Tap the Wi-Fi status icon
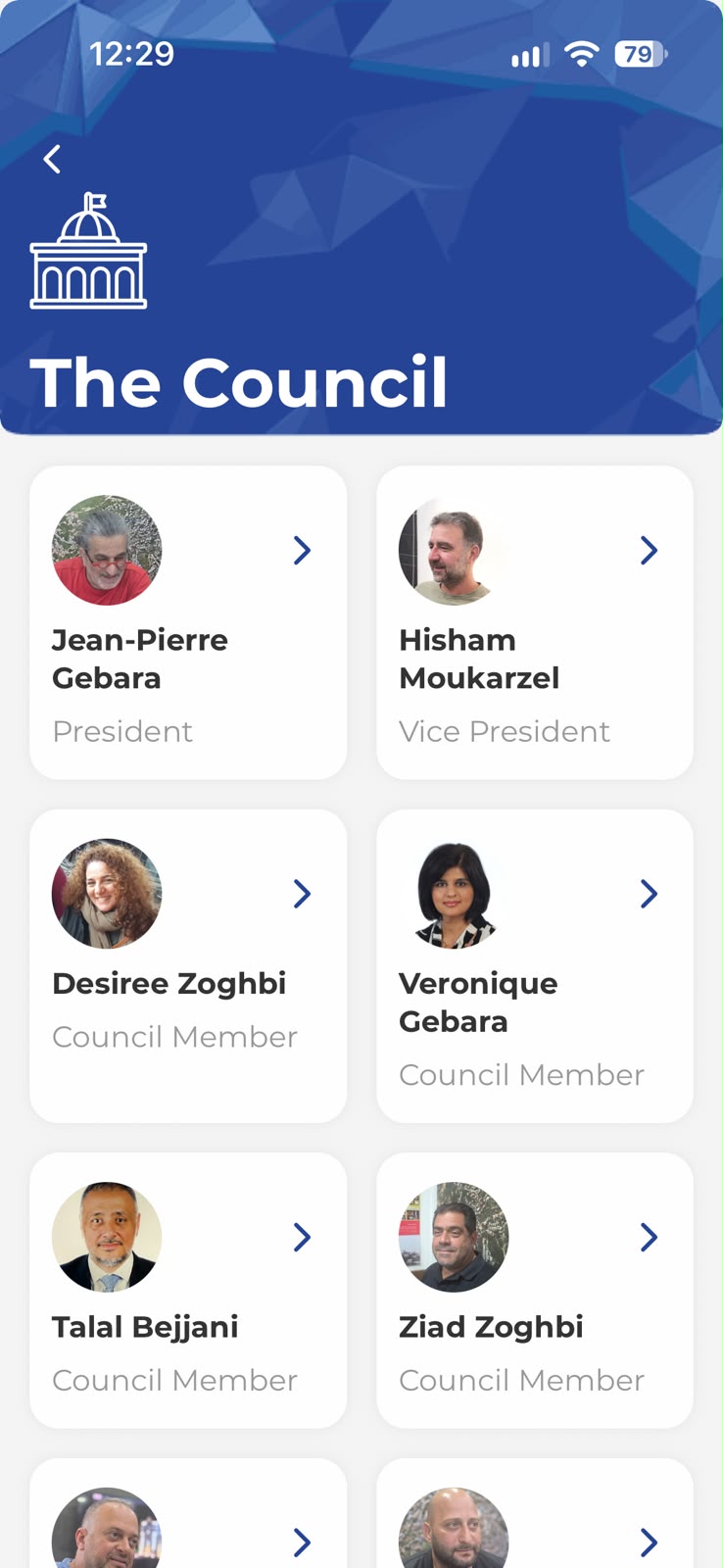The width and height of the screenshot is (723, 1568). click(x=582, y=54)
